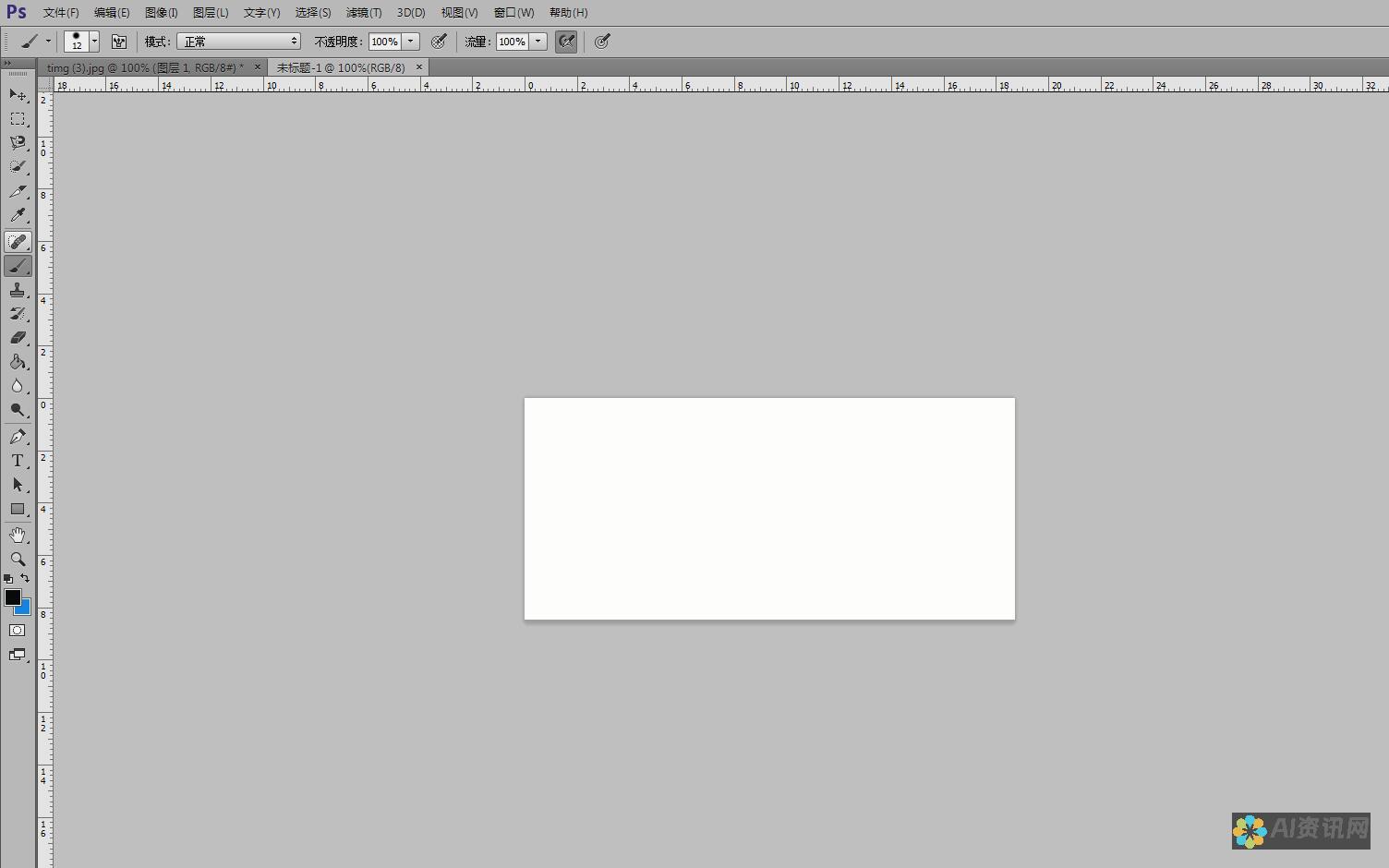Select the Healing Brush tool
Screen dimensions: 1389x868
point(18,241)
